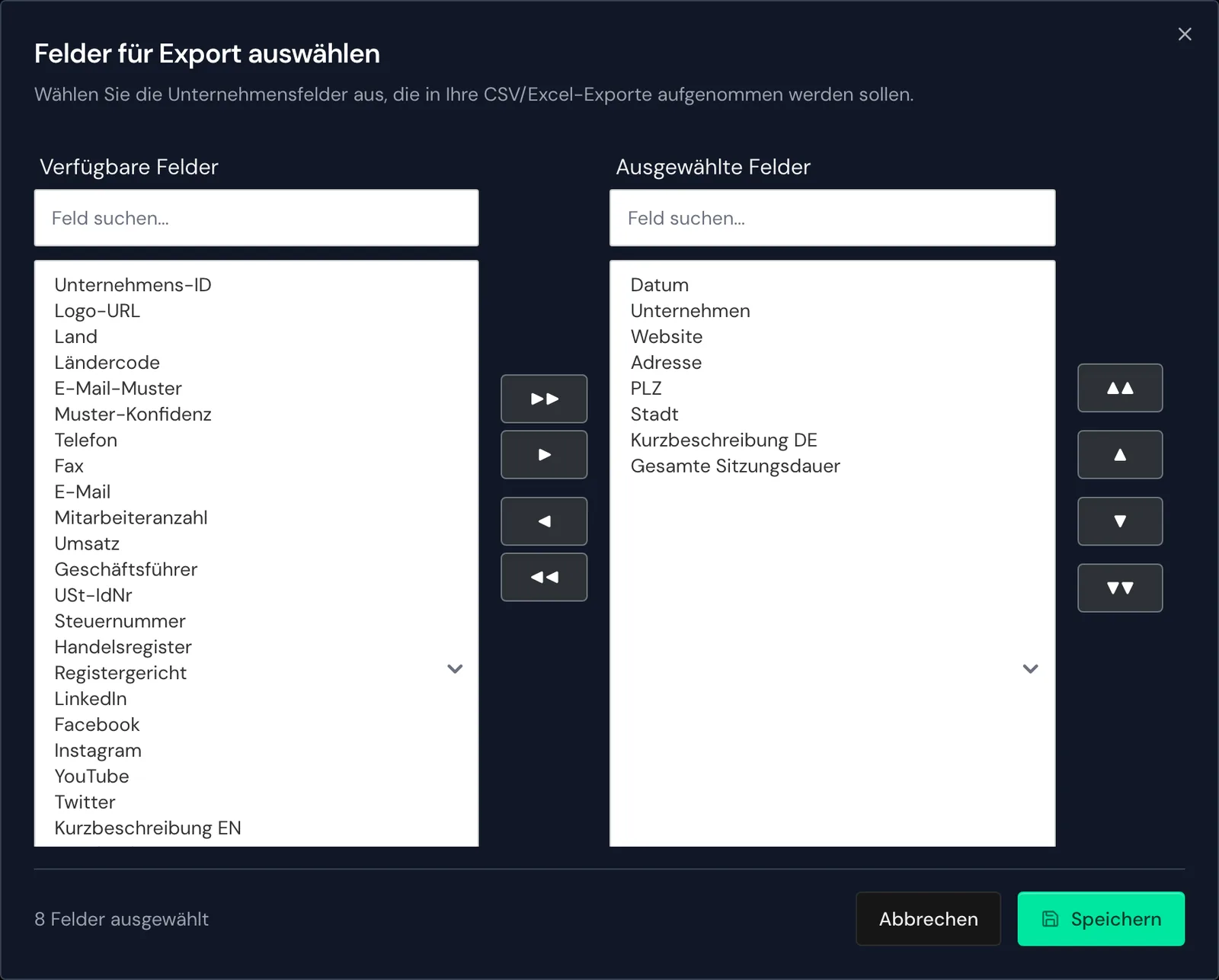This screenshot has width=1219, height=980.
Task: Move field down one position
Action: click(x=1120, y=521)
